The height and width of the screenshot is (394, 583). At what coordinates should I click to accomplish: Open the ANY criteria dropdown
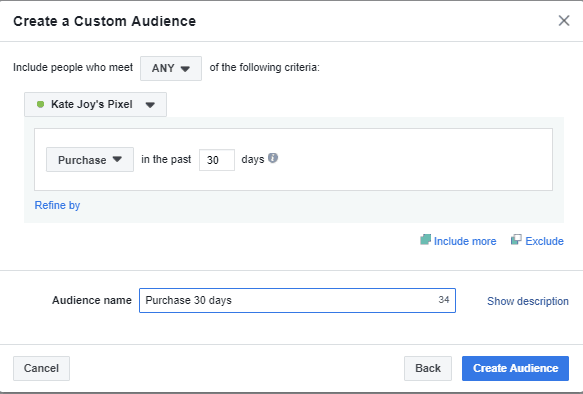[x=171, y=68]
